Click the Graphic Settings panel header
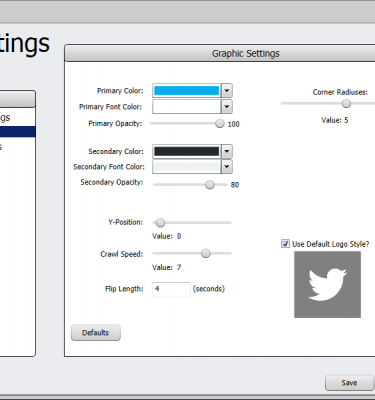This screenshot has width=375, height=400. (x=220, y=53)
